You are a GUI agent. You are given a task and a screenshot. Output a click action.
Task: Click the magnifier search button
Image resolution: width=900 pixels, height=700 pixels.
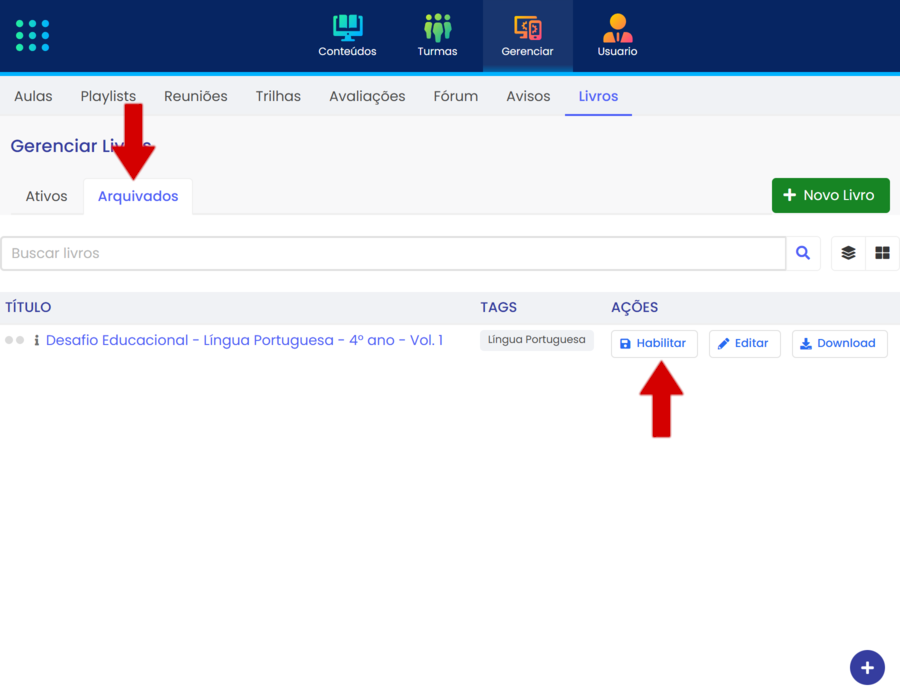coord(803,254)
